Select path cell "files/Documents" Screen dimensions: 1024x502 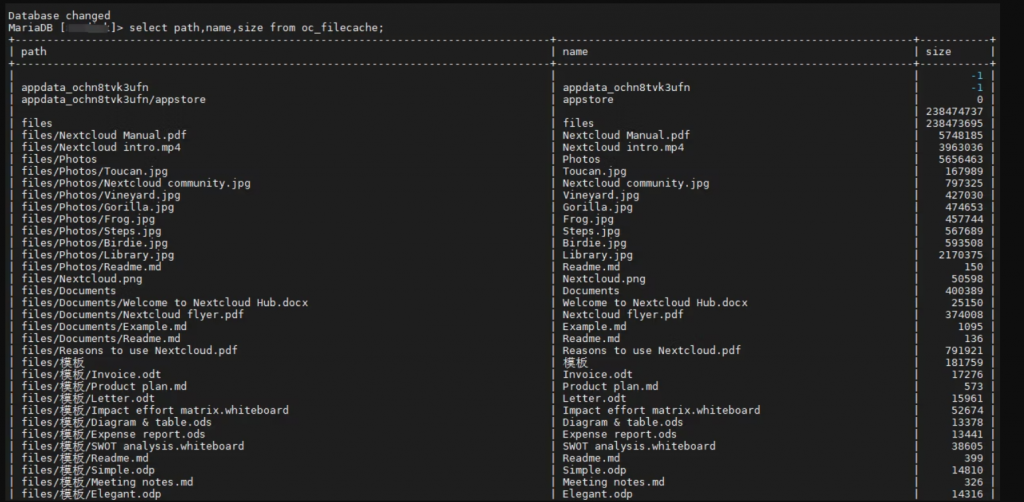coord(69,291)
